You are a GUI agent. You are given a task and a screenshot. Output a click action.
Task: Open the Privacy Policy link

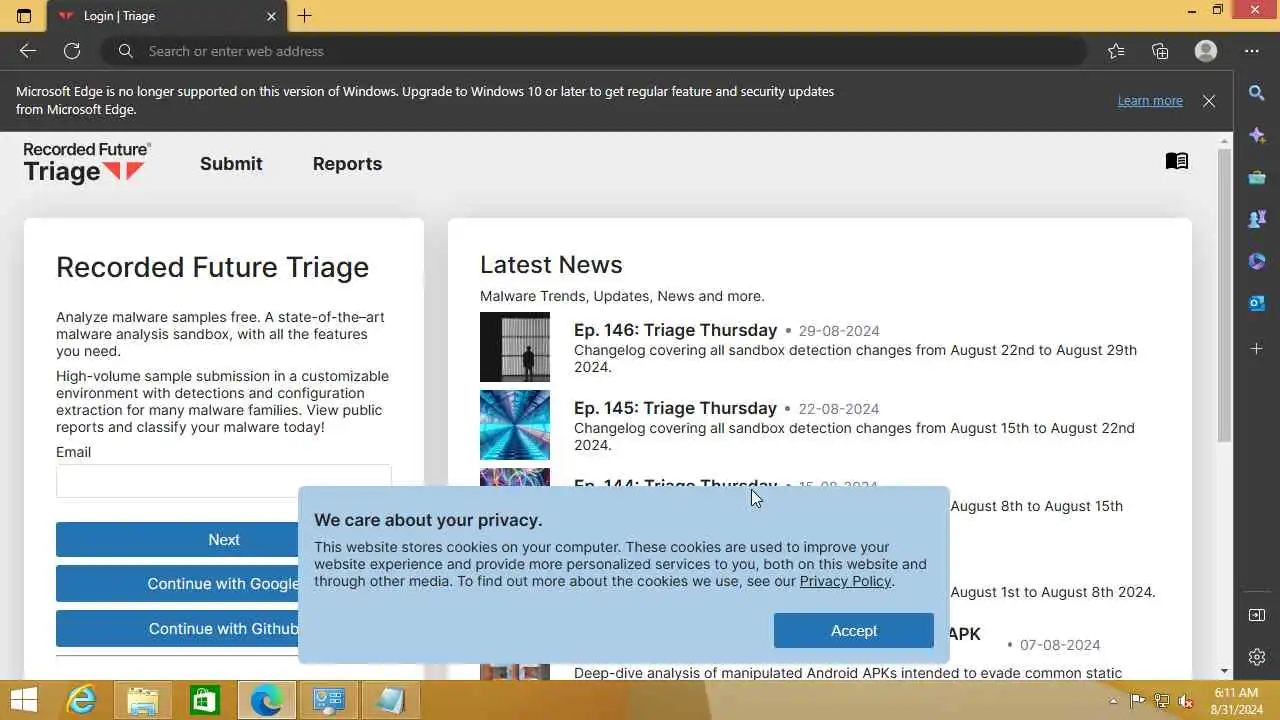pyautogui.click(x=845, y=581)
